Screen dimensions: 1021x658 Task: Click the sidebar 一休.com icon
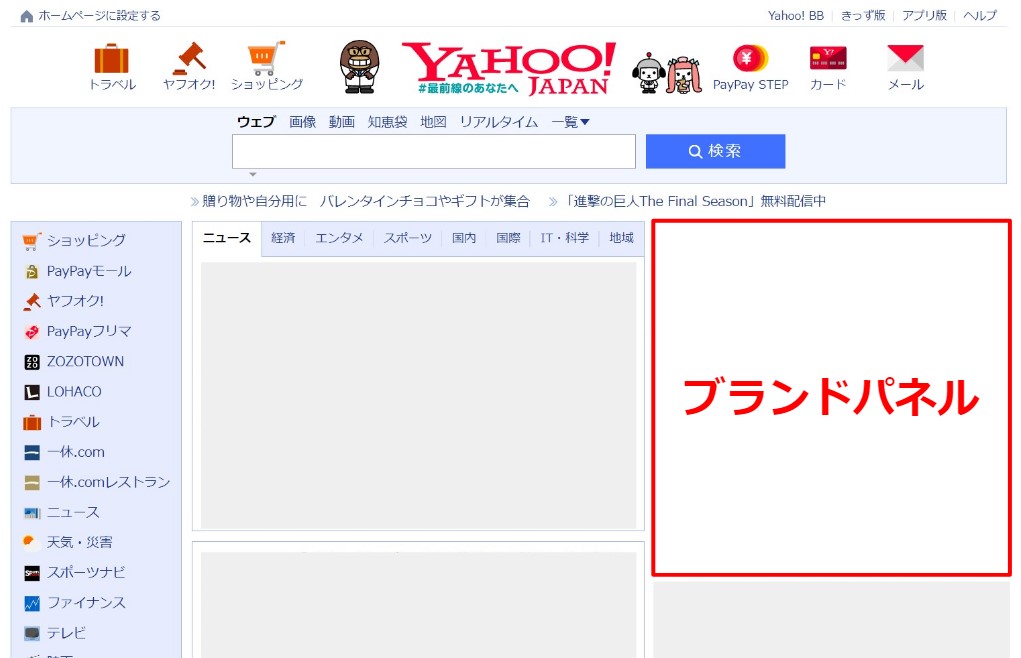tap(32, 452)
